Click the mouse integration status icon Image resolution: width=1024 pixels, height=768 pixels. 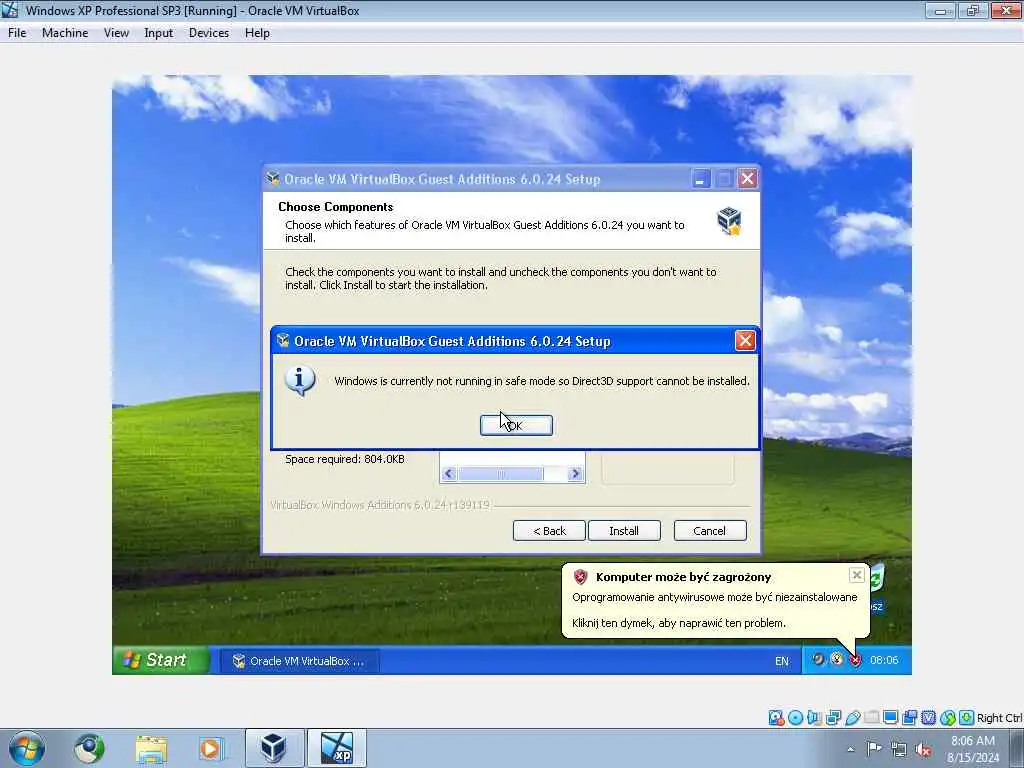[948, 718]
